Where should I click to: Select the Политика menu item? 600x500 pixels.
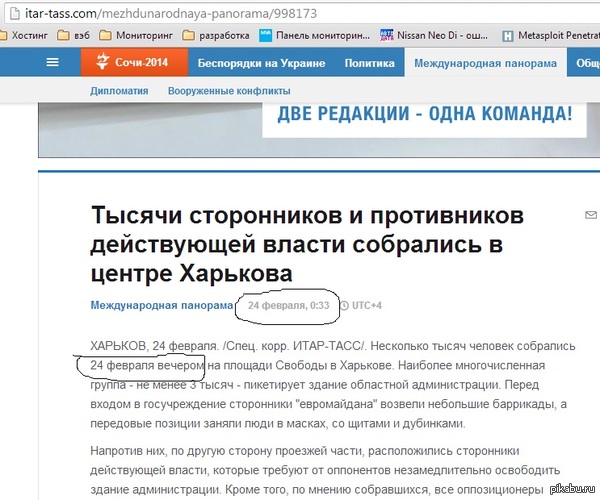pos(369,63)
